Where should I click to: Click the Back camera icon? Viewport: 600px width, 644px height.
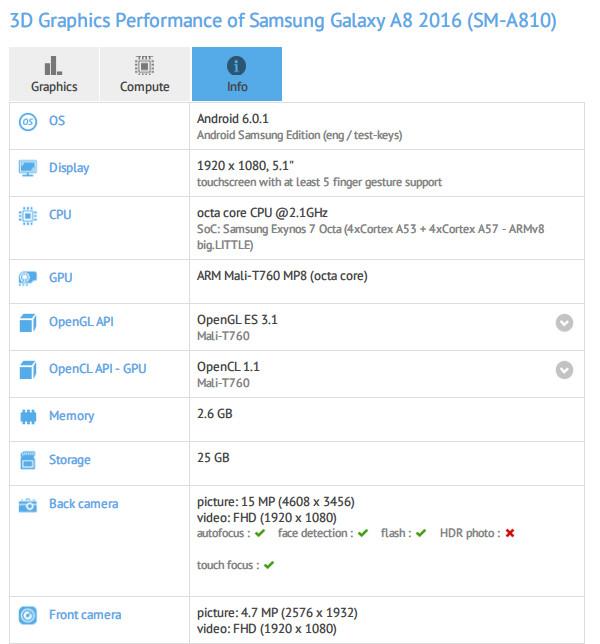tap(28, 505)
